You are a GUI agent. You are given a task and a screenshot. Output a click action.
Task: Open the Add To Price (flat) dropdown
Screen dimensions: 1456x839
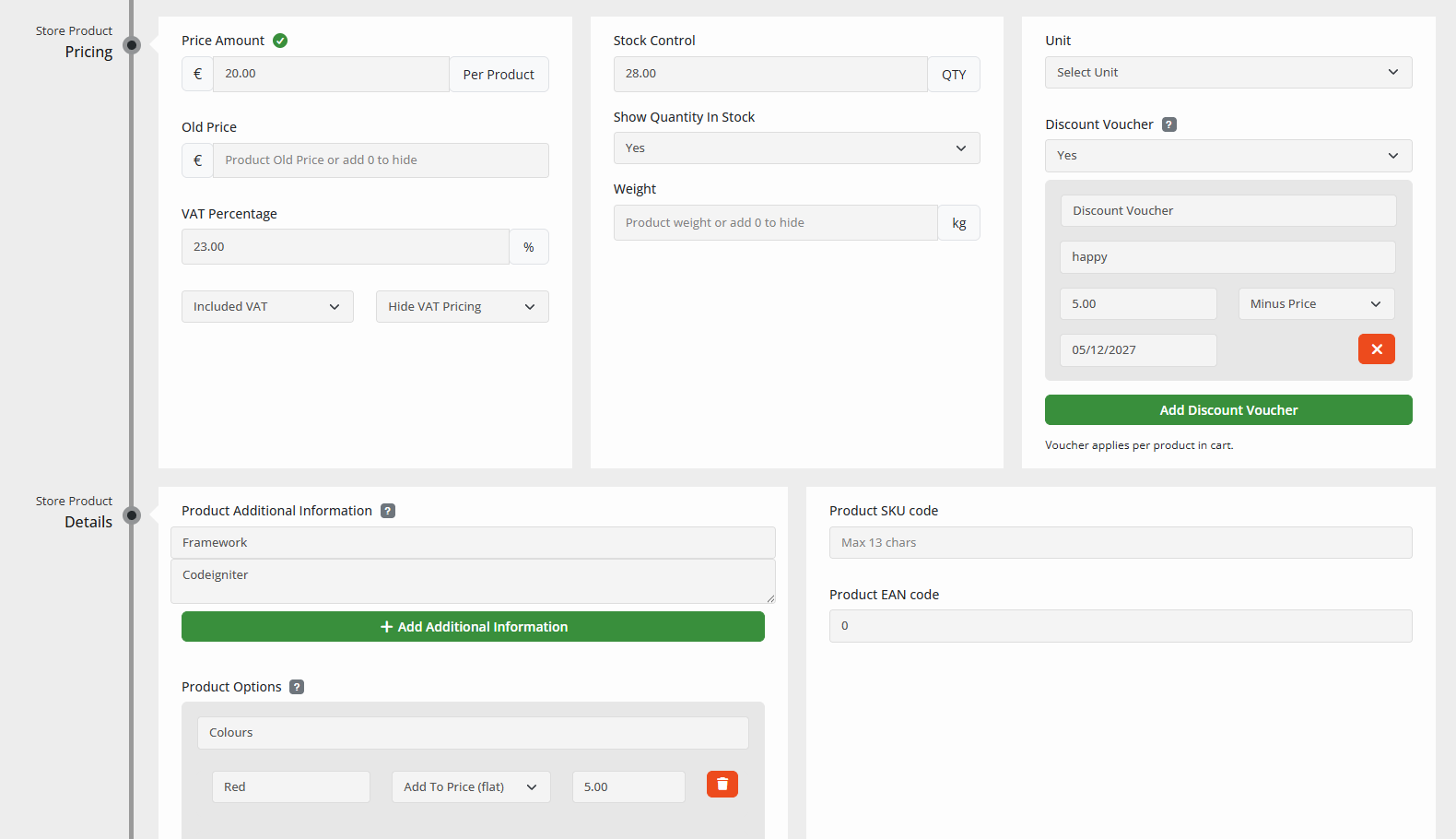pyautogui.click(x=471, y=787)
